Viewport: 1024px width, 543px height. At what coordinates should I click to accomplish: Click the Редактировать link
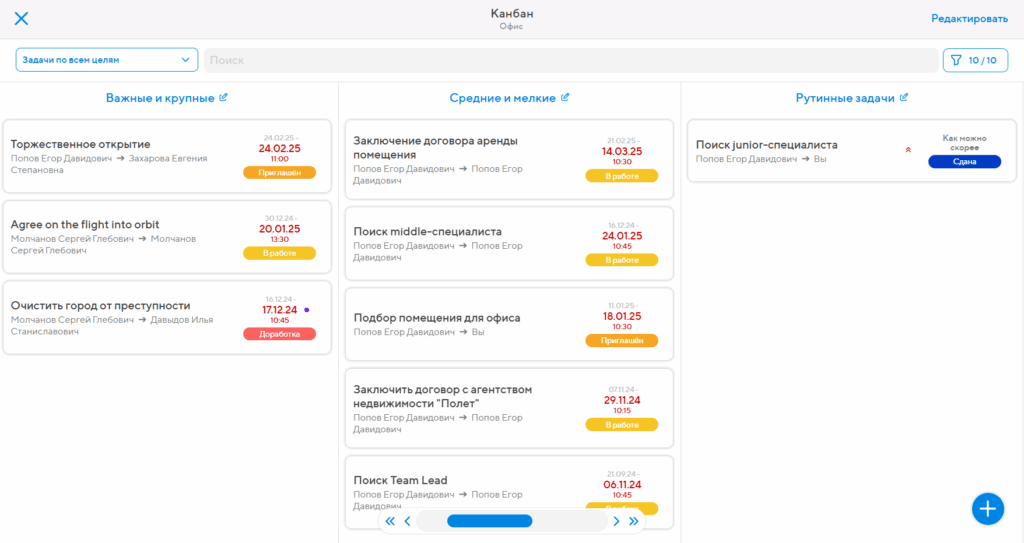click(969, 18)
